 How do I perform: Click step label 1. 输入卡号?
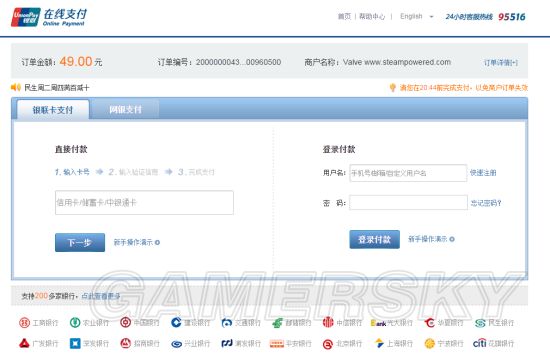click(x=72, y=172)
